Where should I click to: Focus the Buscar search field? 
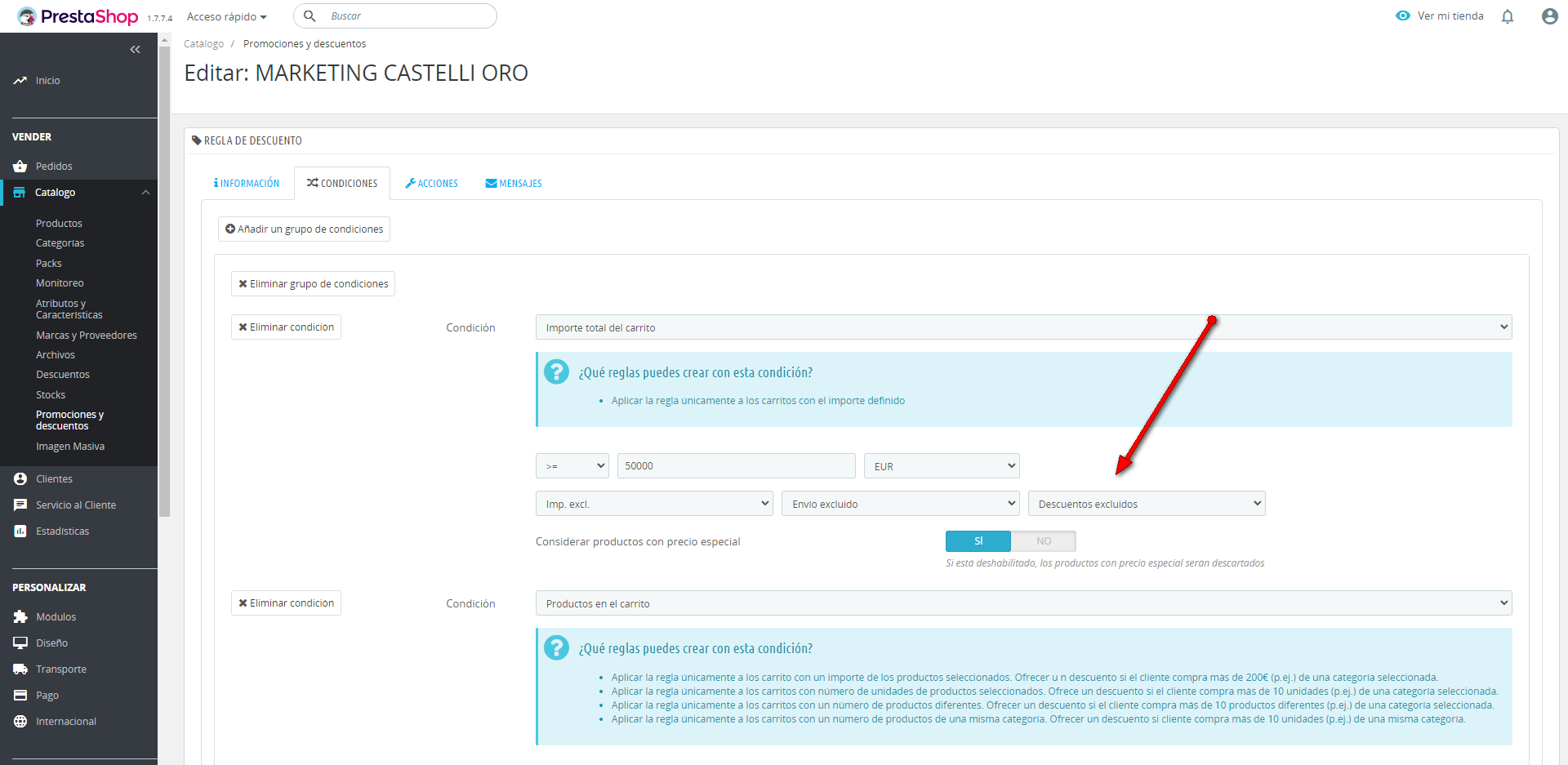[394, 16]
